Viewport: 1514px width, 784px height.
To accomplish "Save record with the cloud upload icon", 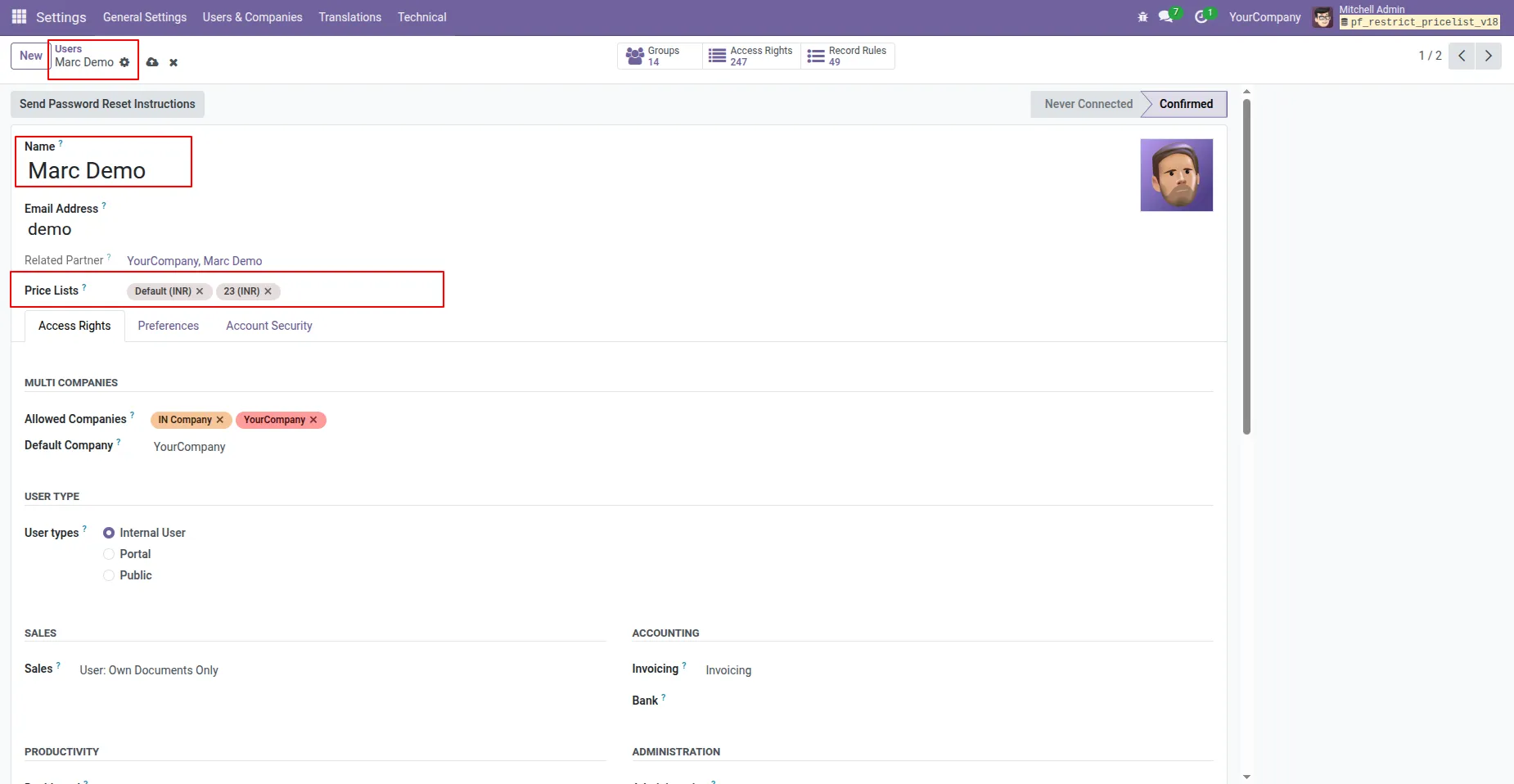I will [x=152, y=62].
